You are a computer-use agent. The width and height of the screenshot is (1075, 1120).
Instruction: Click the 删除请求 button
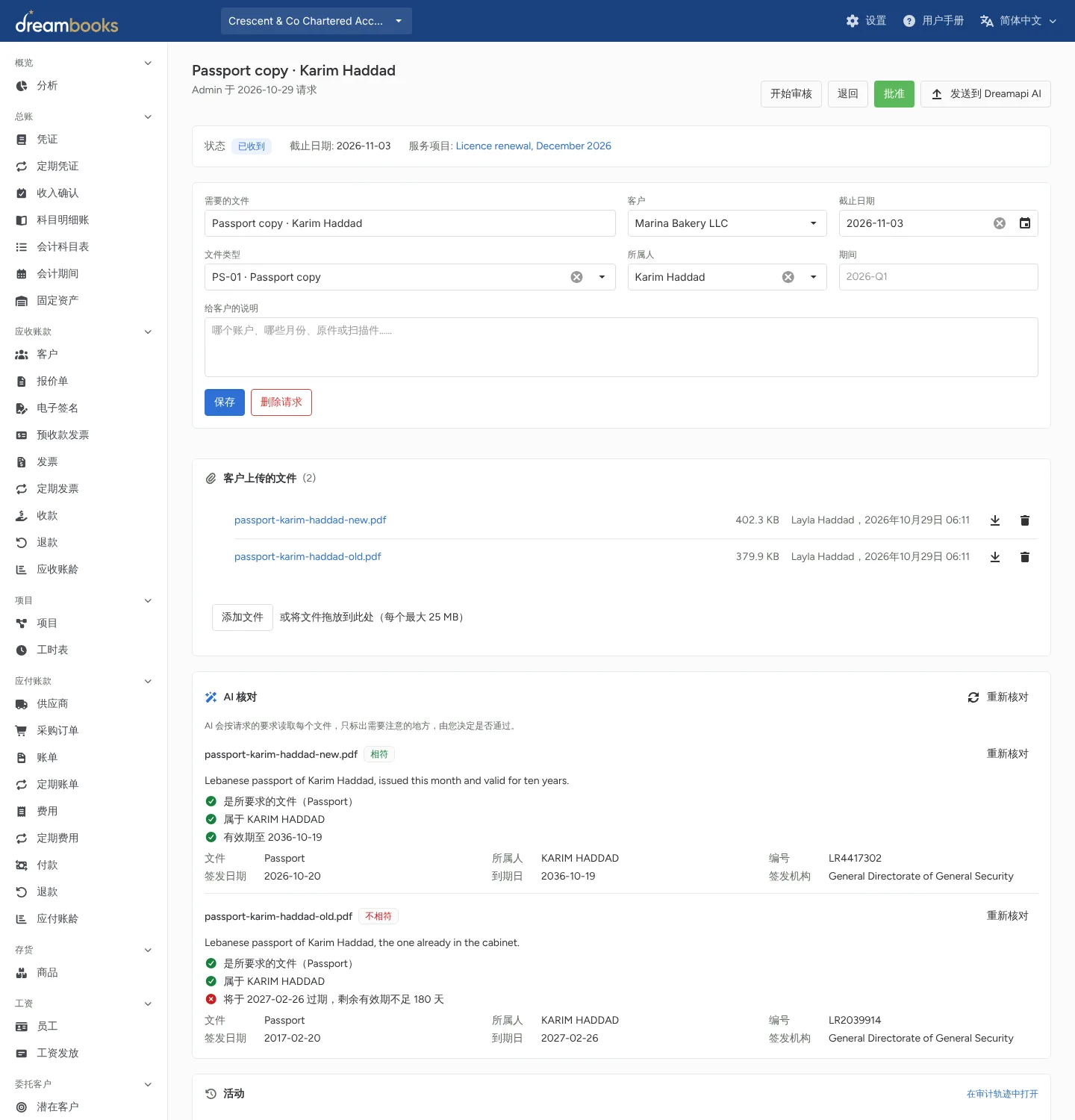(x=281, y=402)
